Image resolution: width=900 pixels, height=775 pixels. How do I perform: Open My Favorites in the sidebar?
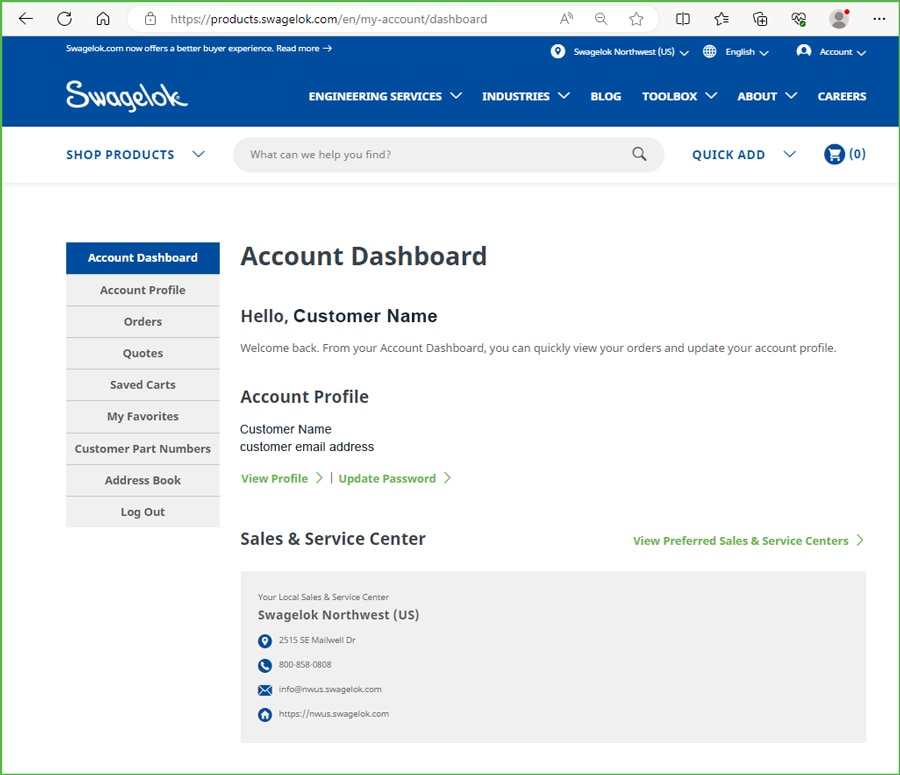pyautogui.click(x=143, y=416)
